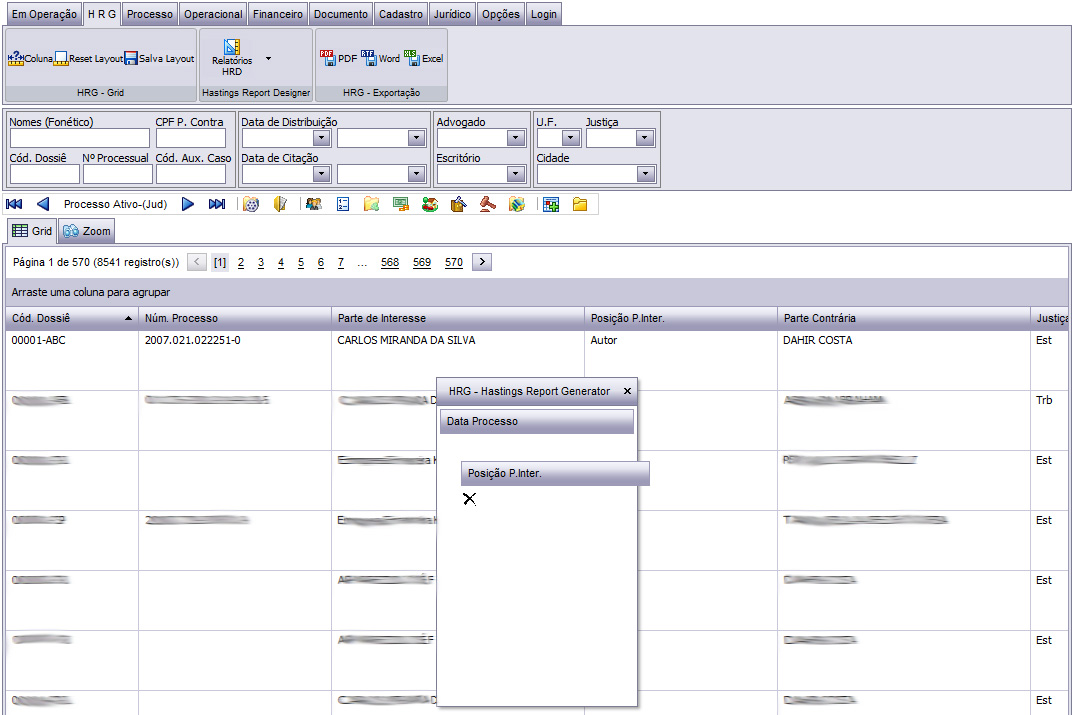Open the Jurídico tab
The width and height of the screenshot is (1073, 715).
coord(452,14)
